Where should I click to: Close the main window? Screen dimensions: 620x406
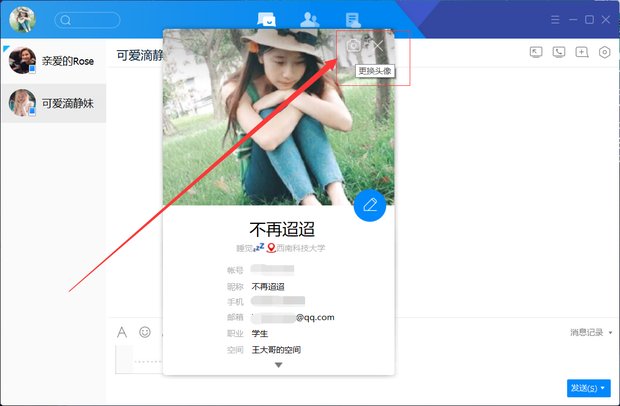(x=606, y=20)
